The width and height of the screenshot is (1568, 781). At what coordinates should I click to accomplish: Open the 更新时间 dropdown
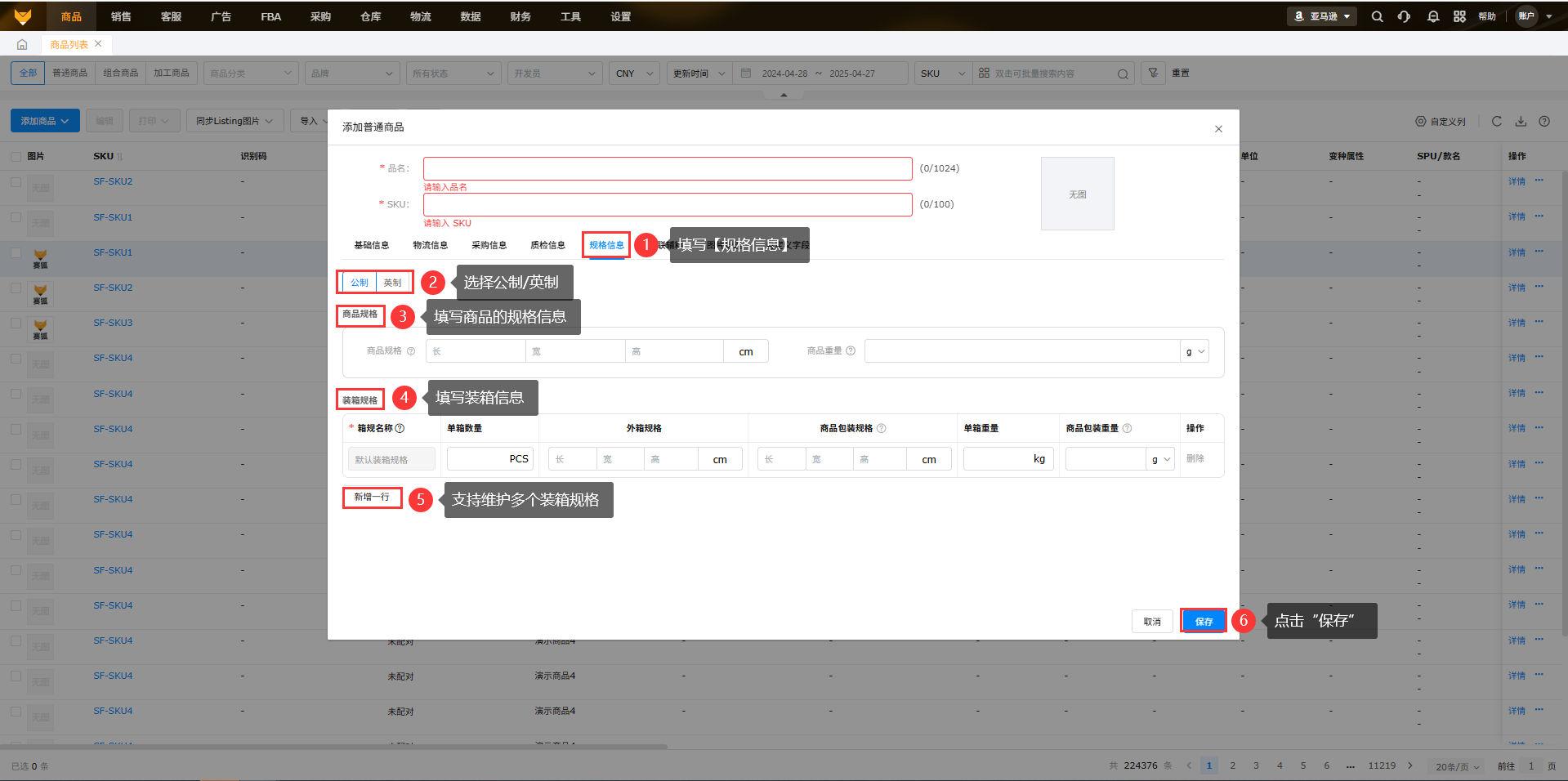tap(699, 74)
